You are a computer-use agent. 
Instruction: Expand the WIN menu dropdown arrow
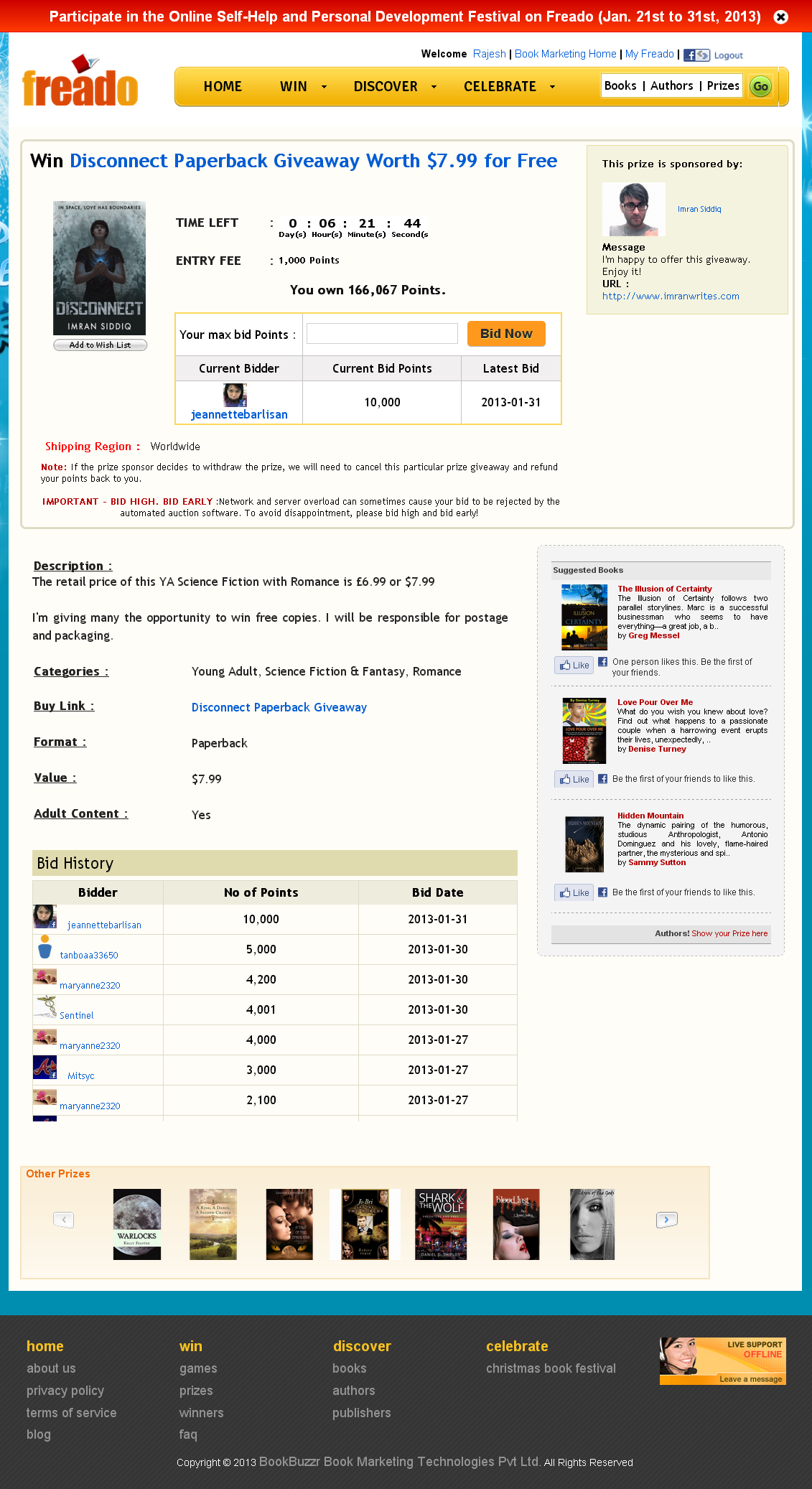click(324, 87)
